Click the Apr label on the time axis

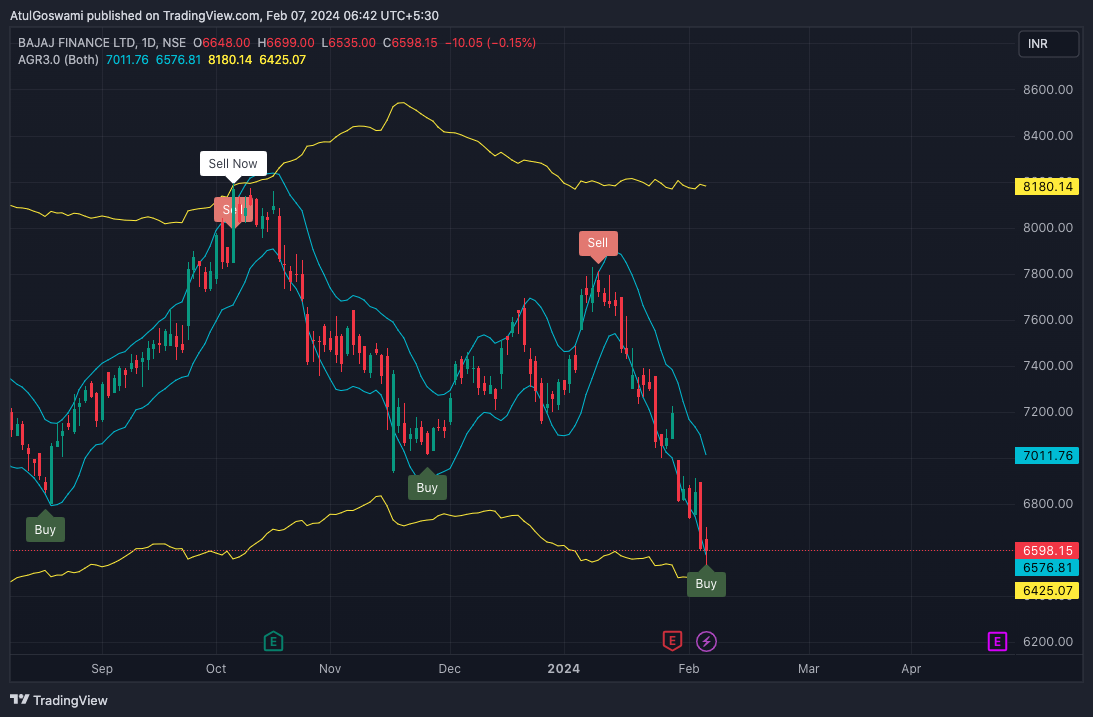(911, 669)
